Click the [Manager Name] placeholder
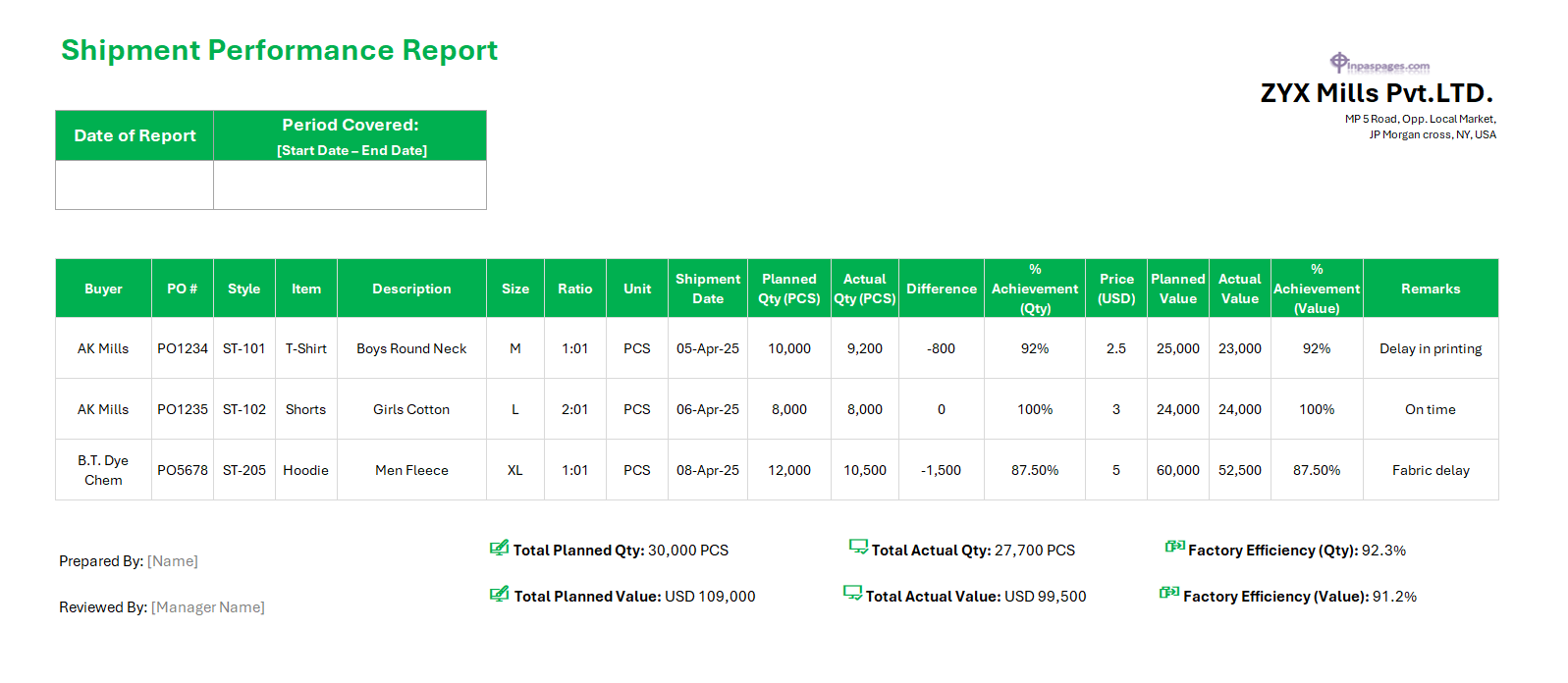Viewport: 1568px width, 683px height. pyautogui.click(x=208, y=607)
